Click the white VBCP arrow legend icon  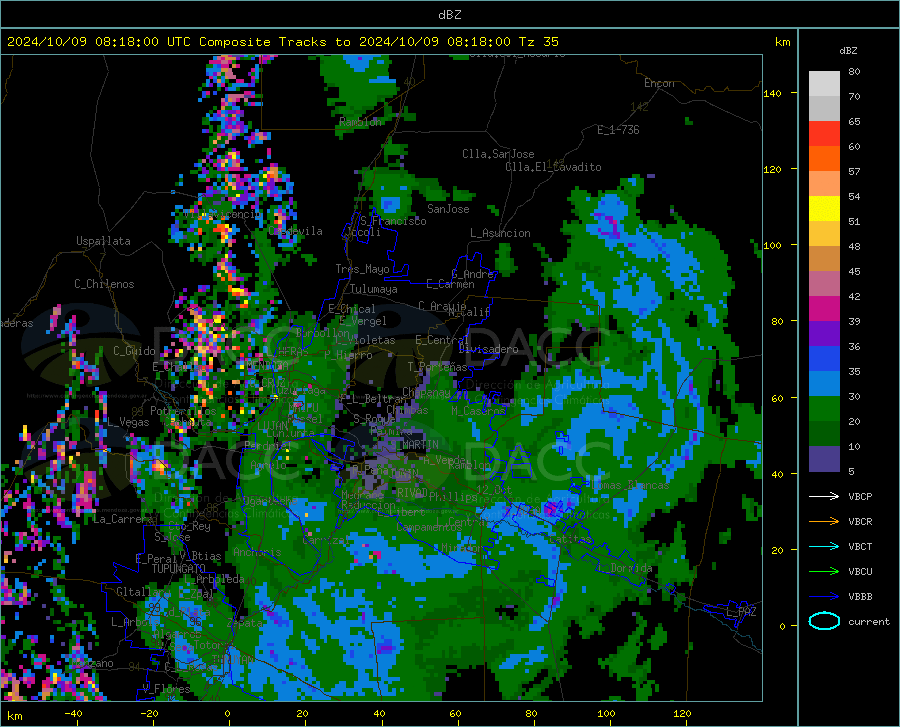(x=824, y=496)
